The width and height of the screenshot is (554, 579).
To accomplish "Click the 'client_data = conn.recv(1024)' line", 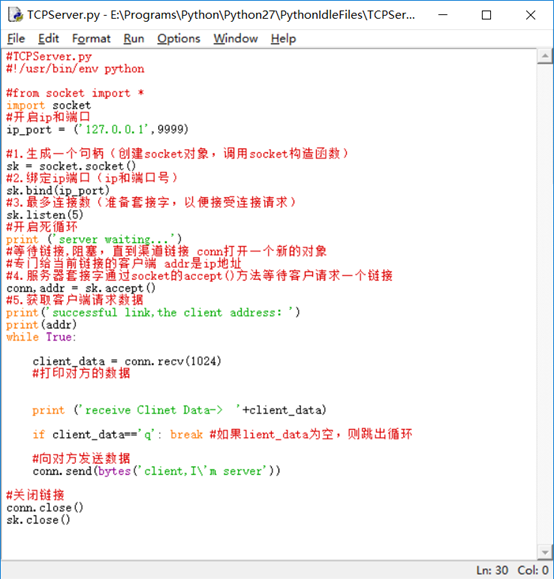I will click(x=127, y=361).
